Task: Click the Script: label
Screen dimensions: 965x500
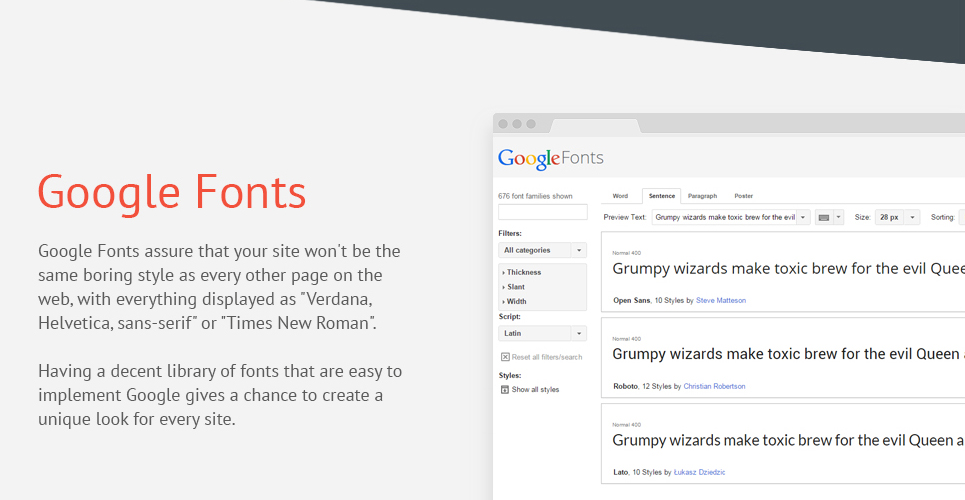Action: (x=510, y=317)
